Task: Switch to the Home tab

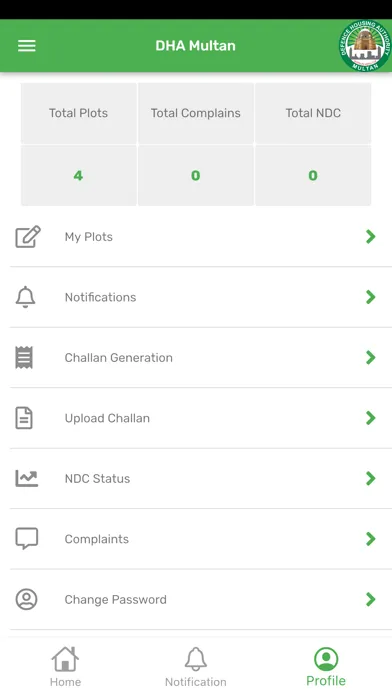Action: (65, 666)
